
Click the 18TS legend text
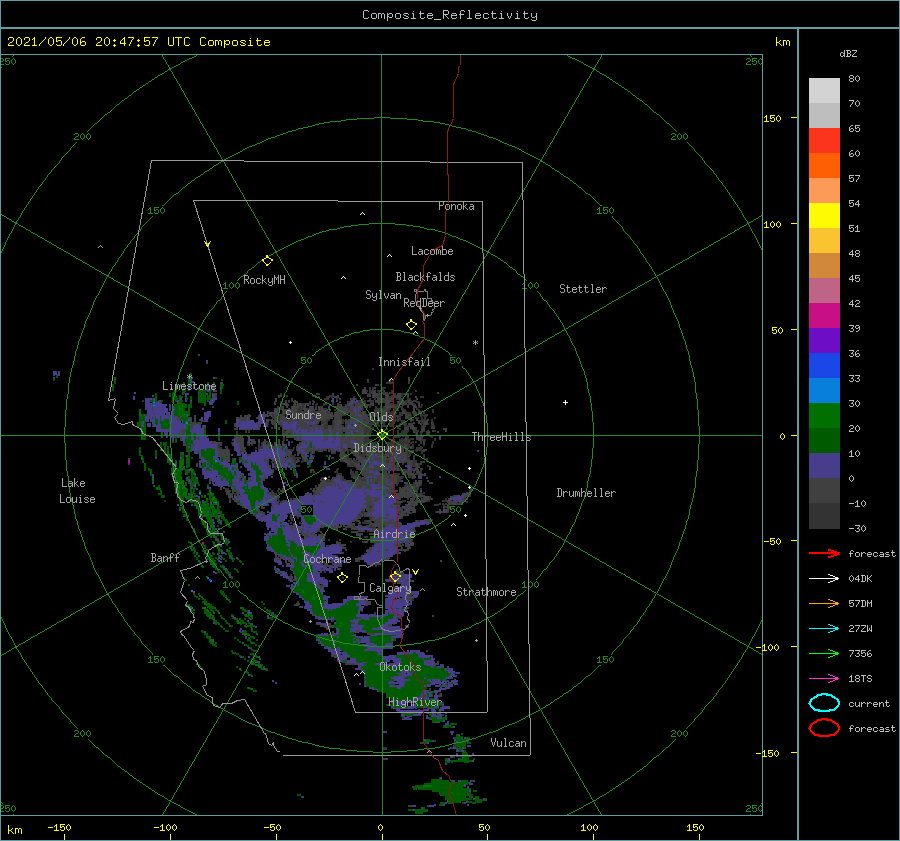[860, 679]
